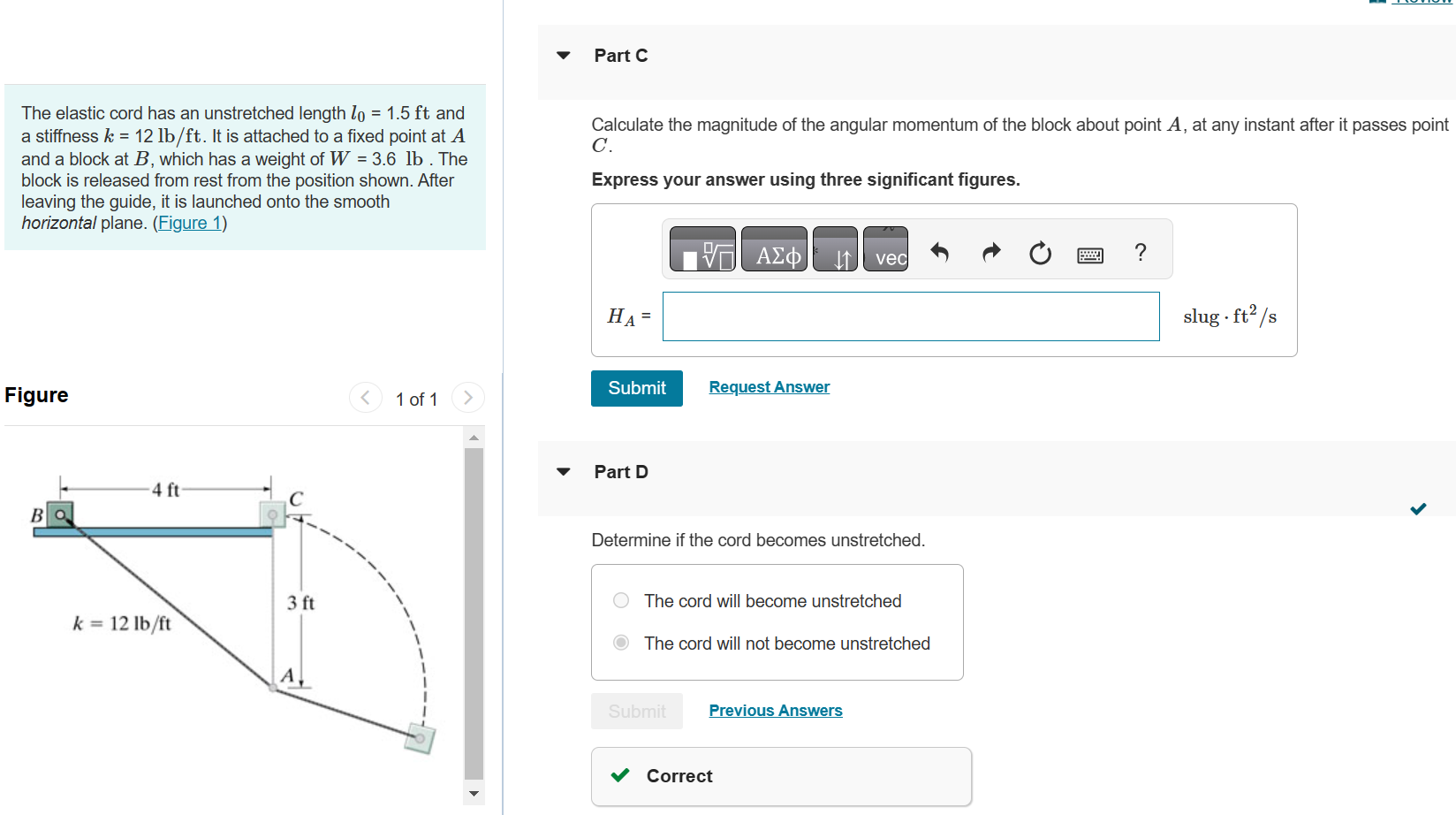1456x815 pixels.
Task: Select 'The cord will become unstretched'
Action: pos(620,600)
